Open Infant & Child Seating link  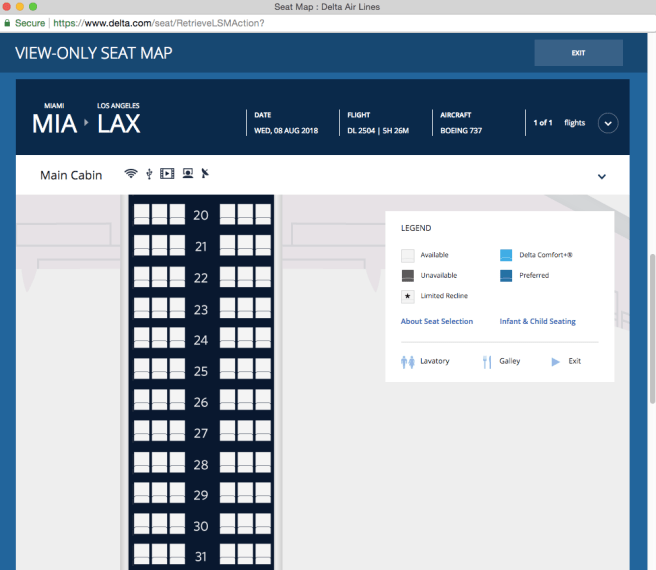pyautogui.click(x=537, y=322)
